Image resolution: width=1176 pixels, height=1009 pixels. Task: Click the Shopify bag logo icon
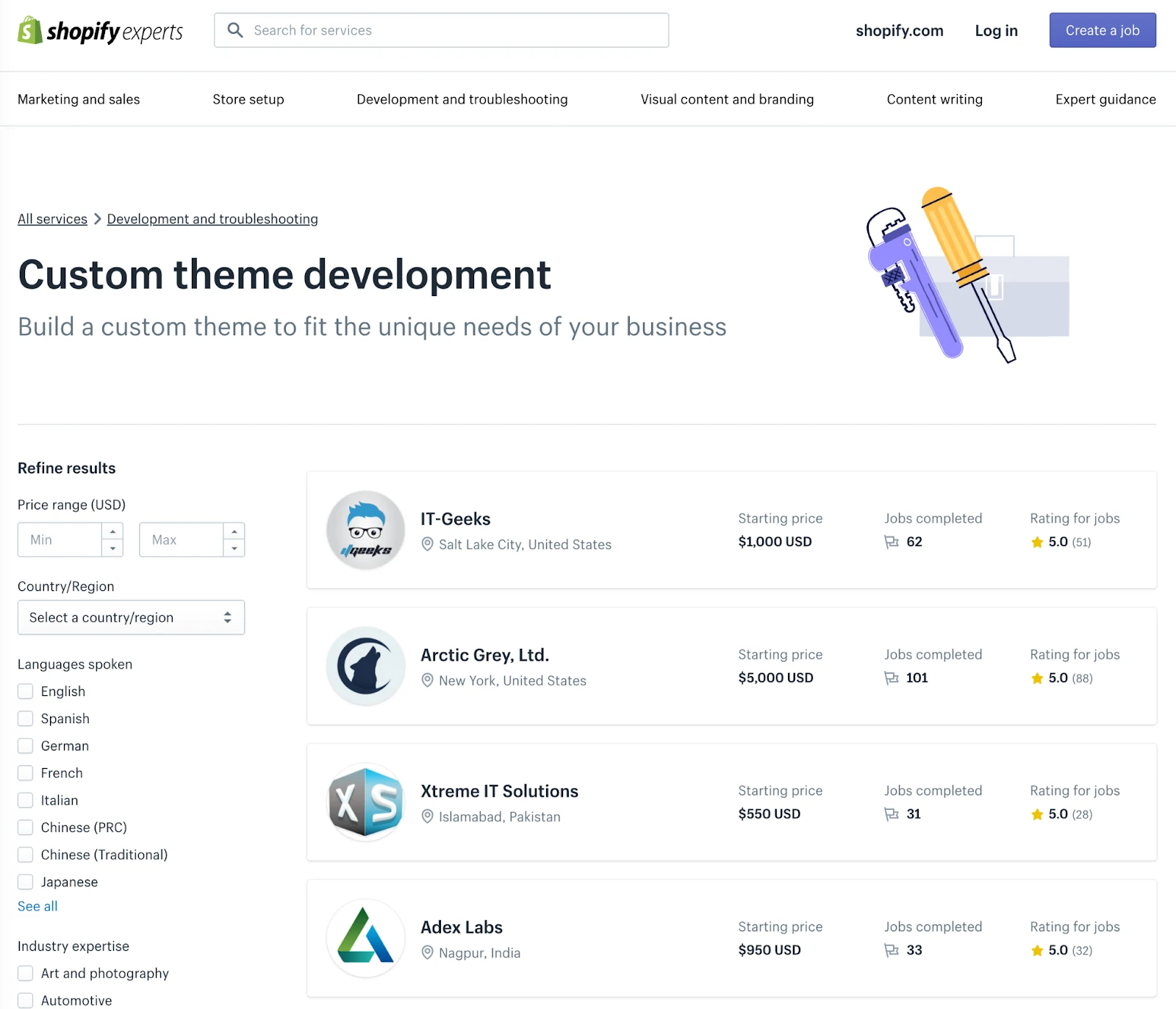click(30, 30)
